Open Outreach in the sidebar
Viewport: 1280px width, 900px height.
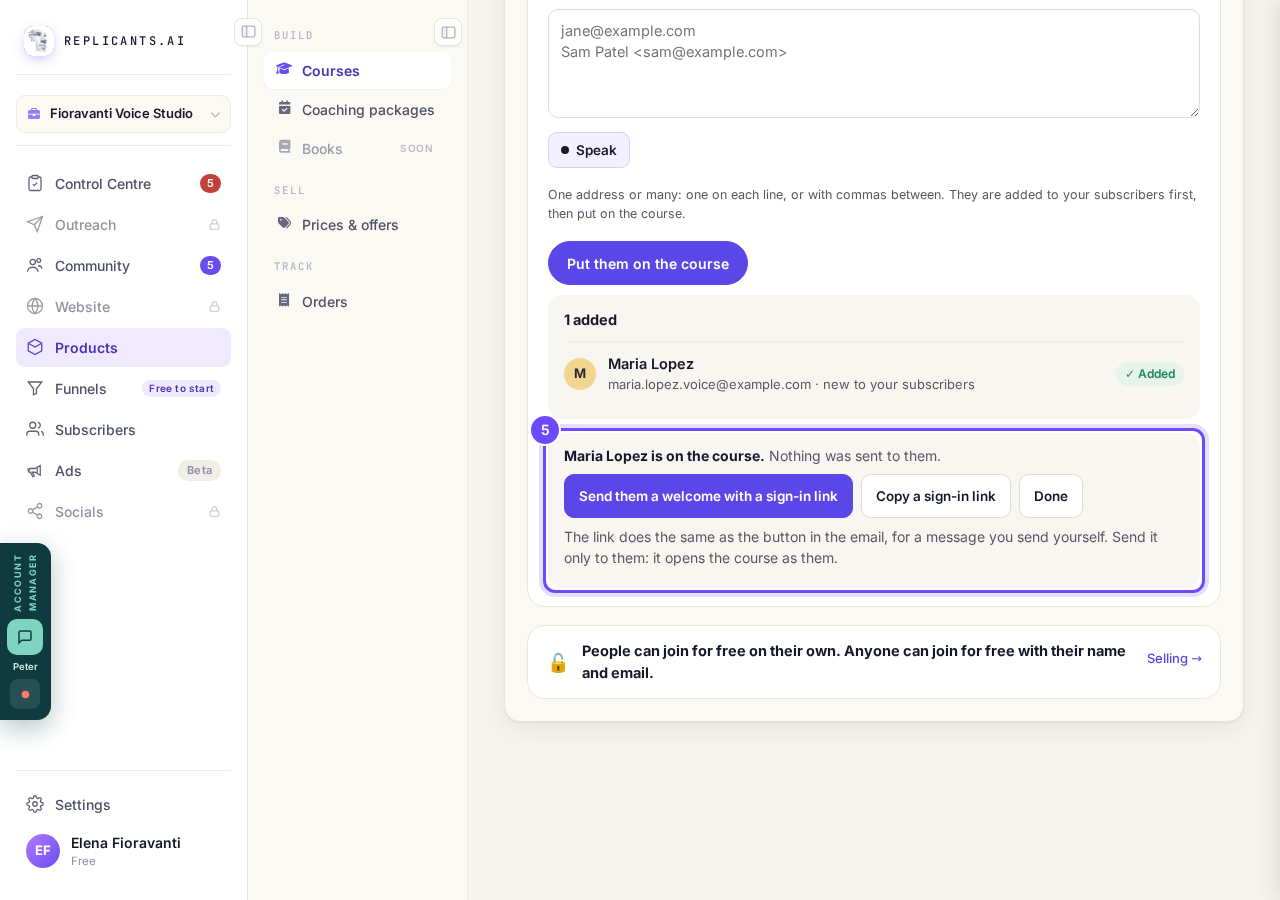tap(123, 224)
